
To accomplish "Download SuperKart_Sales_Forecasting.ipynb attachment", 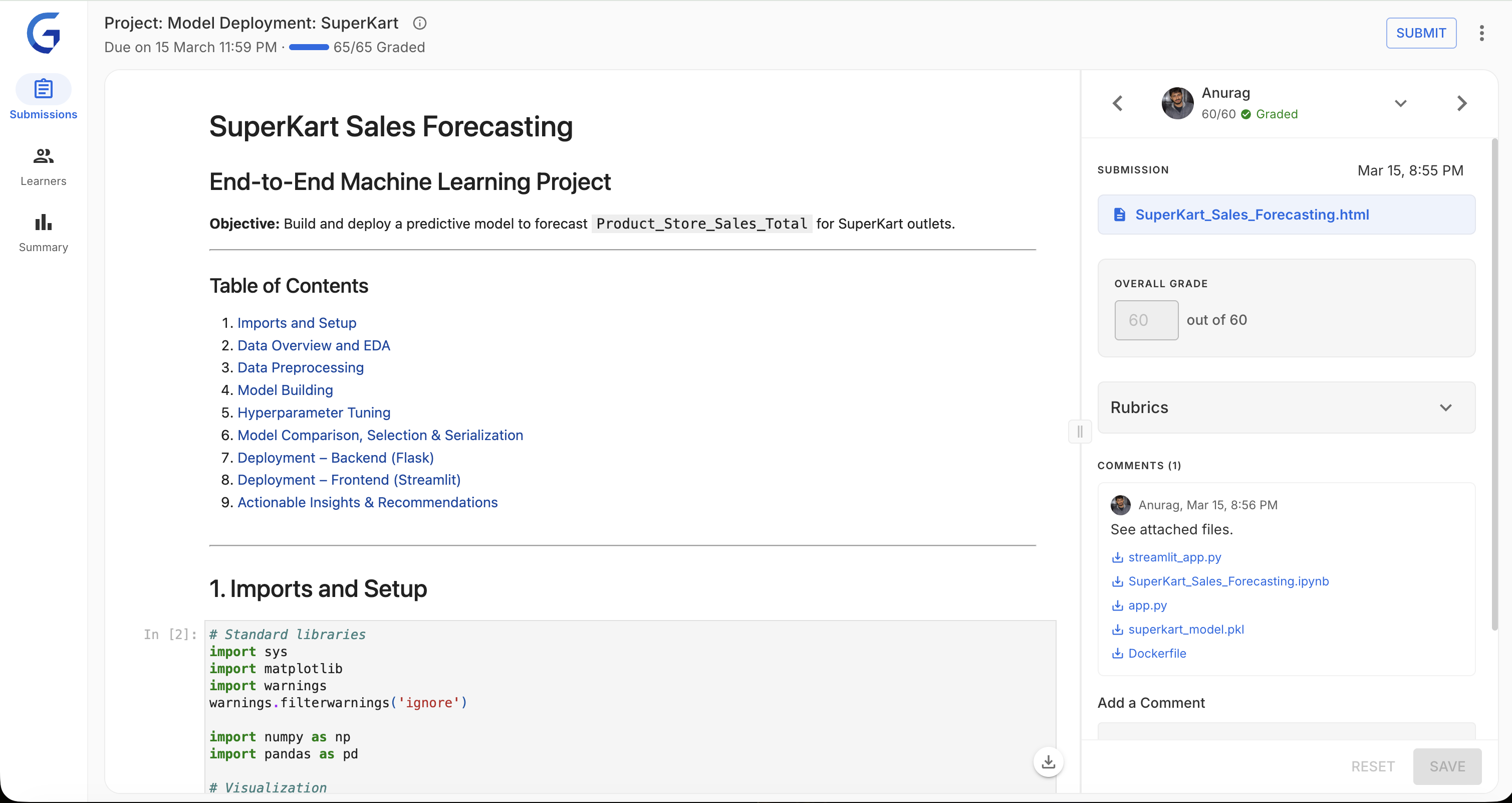I will (x=1228, y=581).
